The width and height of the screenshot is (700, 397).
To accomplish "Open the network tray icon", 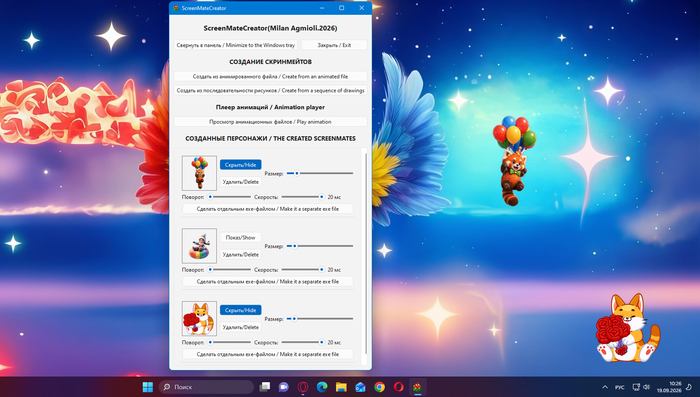I will point(636,387).
